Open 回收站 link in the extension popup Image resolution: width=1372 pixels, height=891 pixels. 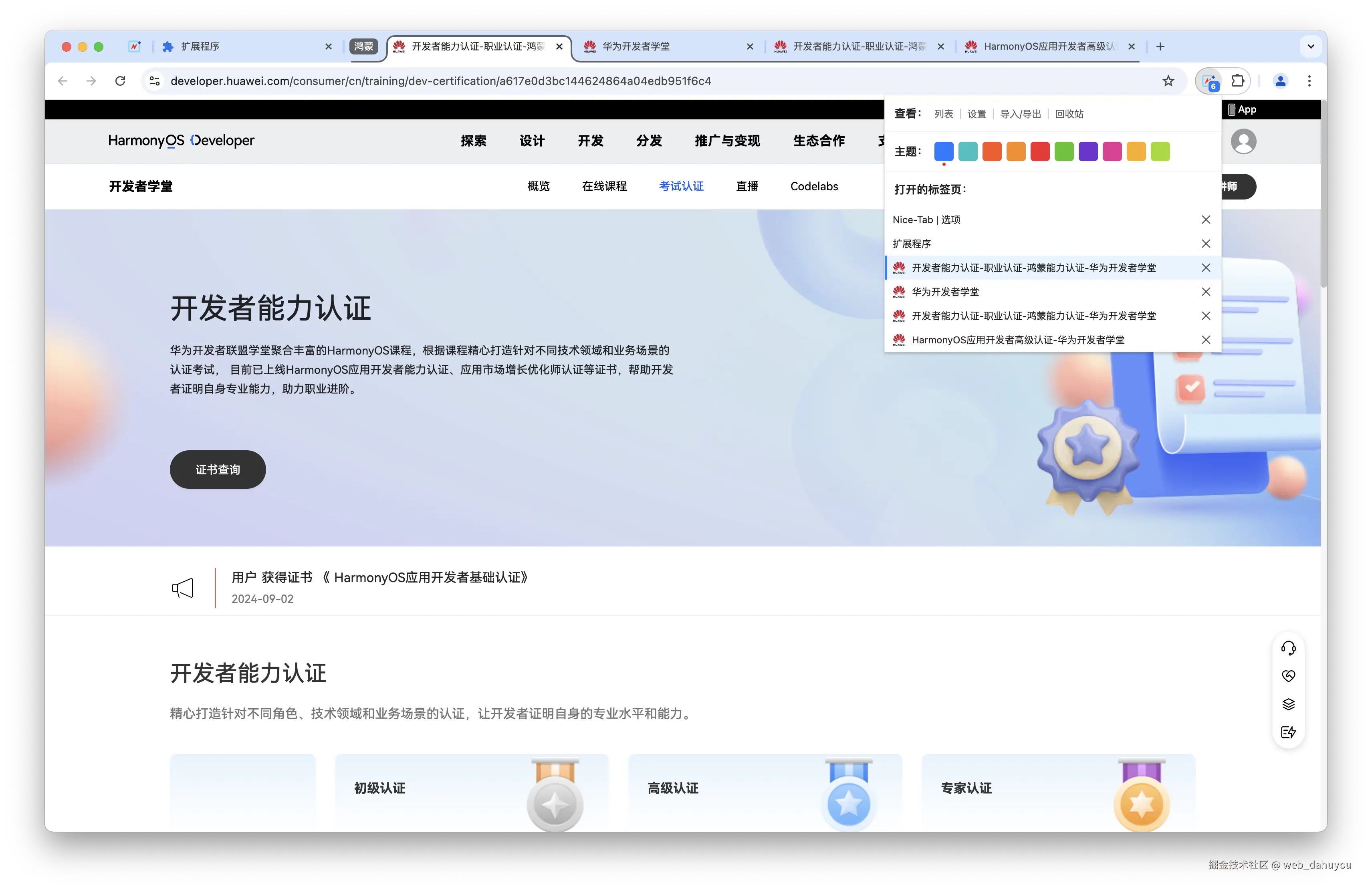[1069, 113]
